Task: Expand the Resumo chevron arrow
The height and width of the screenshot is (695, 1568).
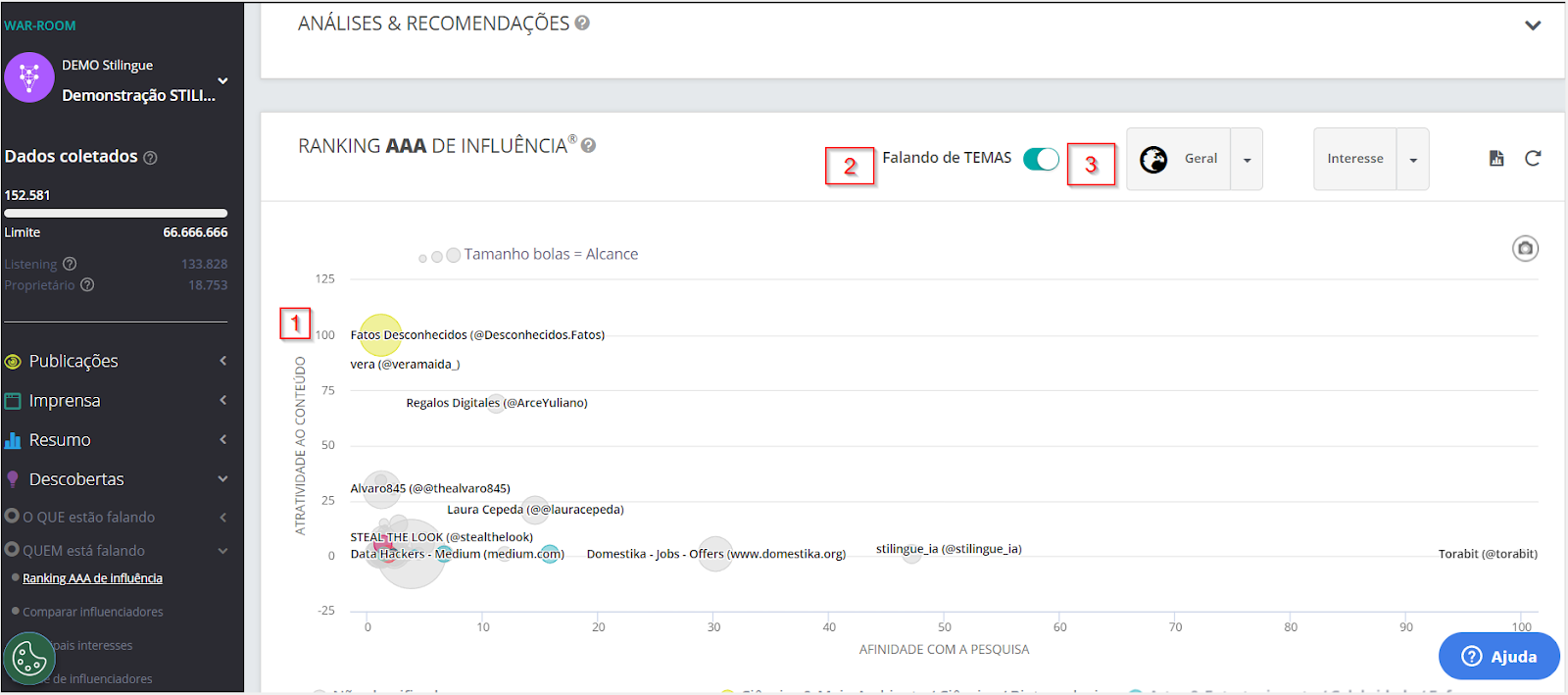Action: pyautogui.click(x=223, y=439)
